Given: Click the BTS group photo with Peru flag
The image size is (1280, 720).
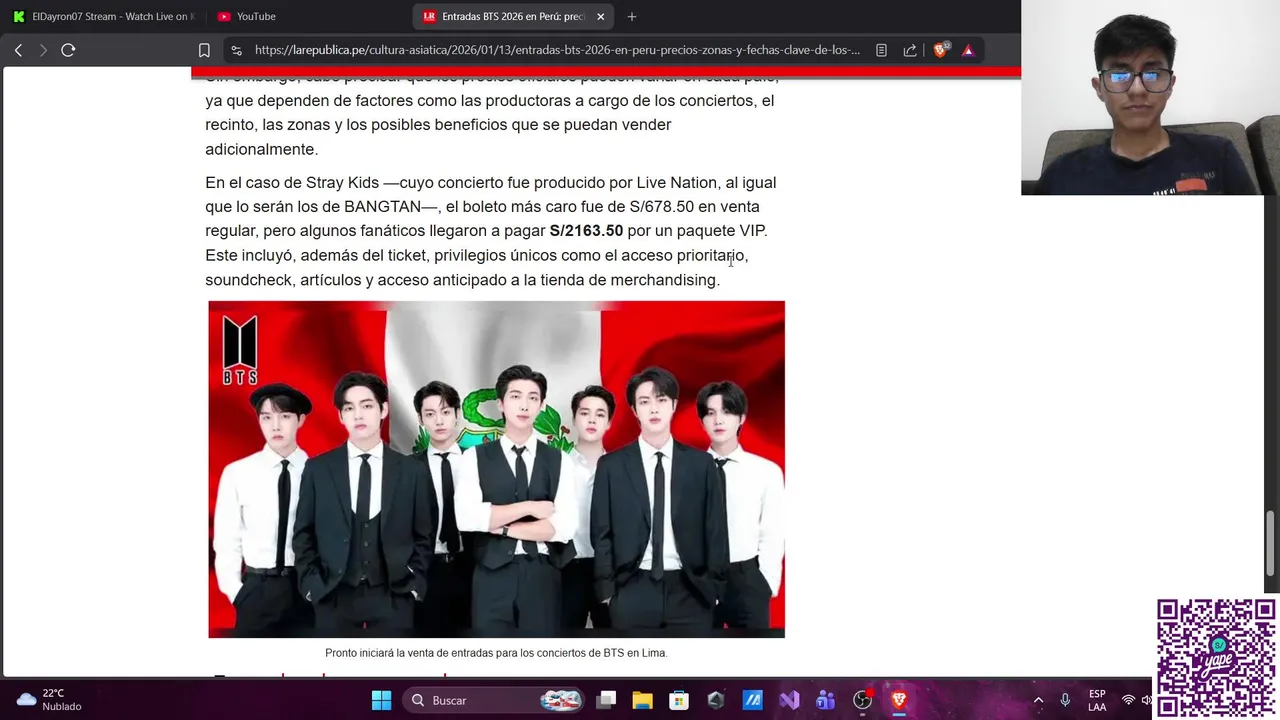Looking at the screenshot, I should (496, 469).
